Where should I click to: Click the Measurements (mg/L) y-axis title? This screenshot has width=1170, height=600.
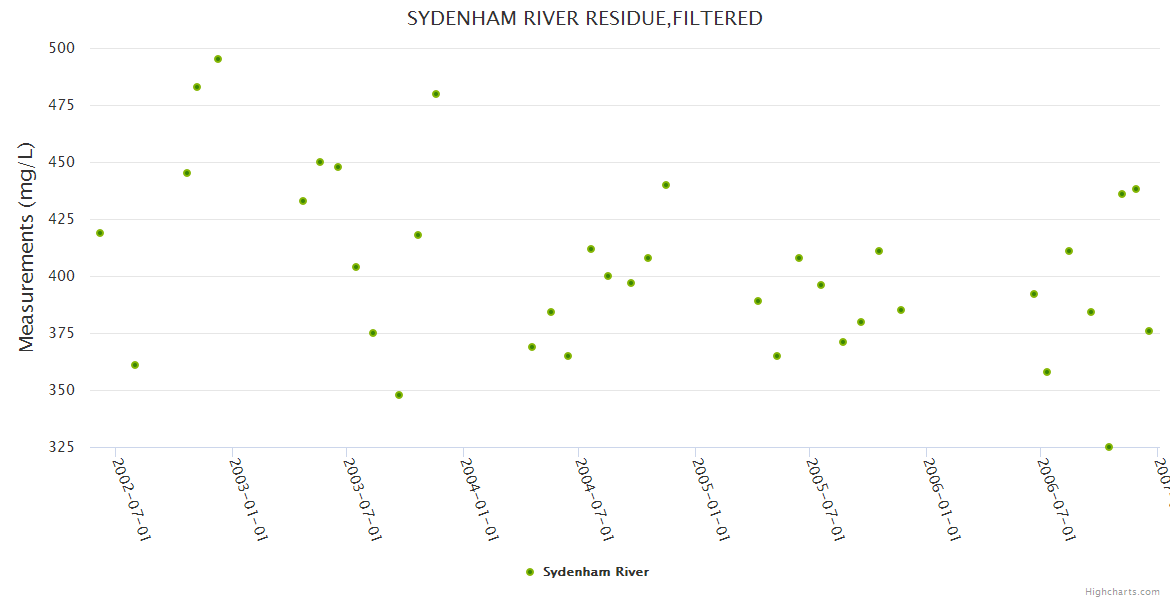[x=27, y=247]
